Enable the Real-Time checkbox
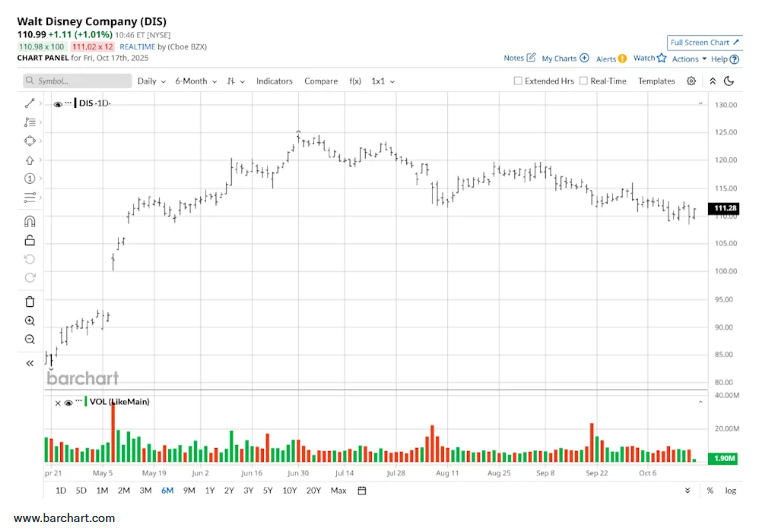The height and width of the screenshot is (532, 757). [583, 81]
